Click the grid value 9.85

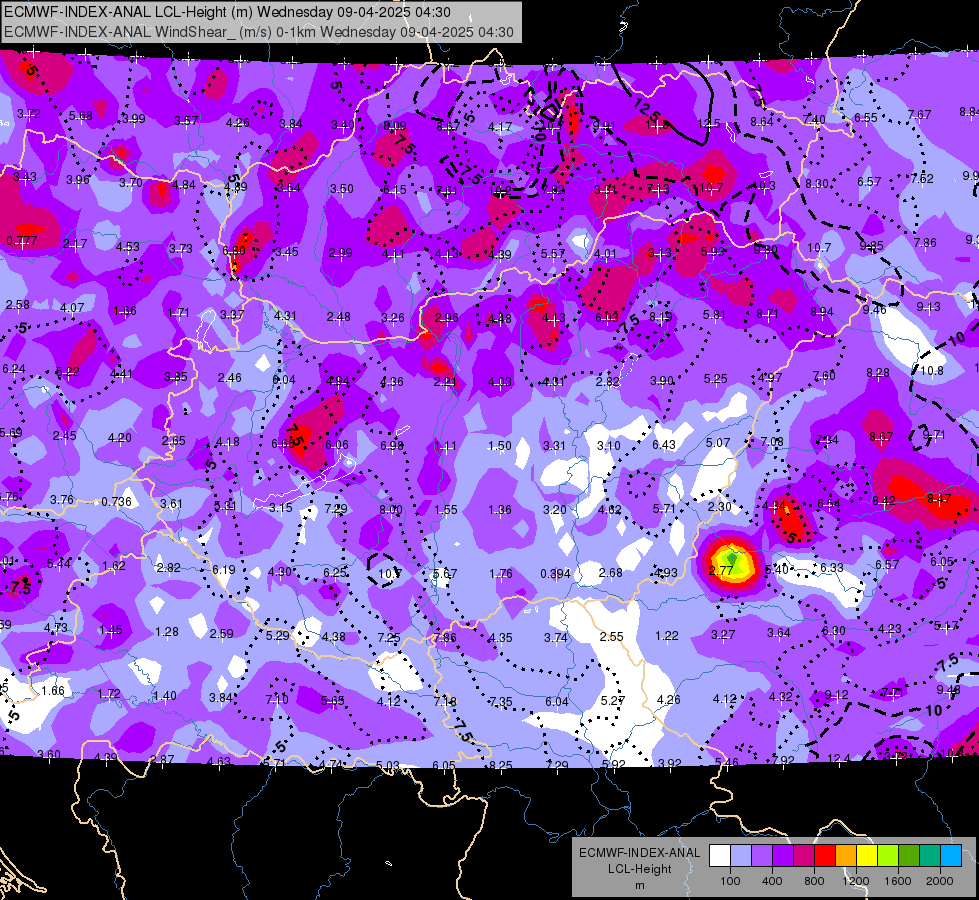[x=871, y=245]
